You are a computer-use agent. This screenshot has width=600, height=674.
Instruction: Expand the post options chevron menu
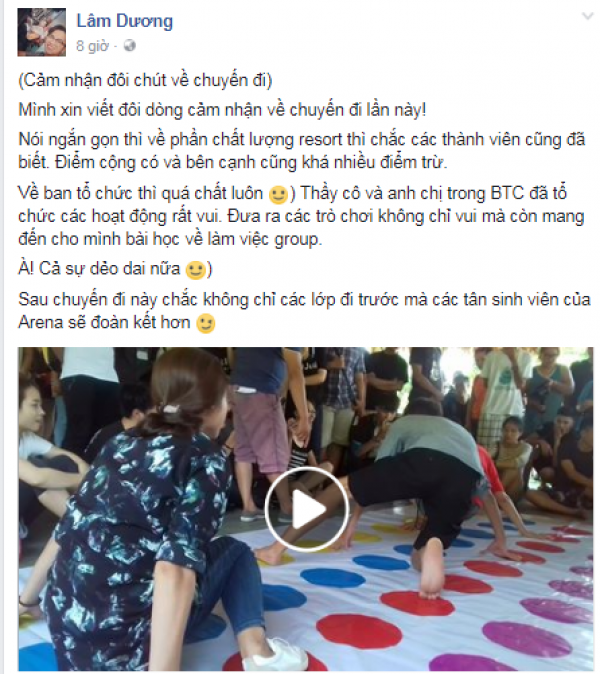[x=587, y=17]
